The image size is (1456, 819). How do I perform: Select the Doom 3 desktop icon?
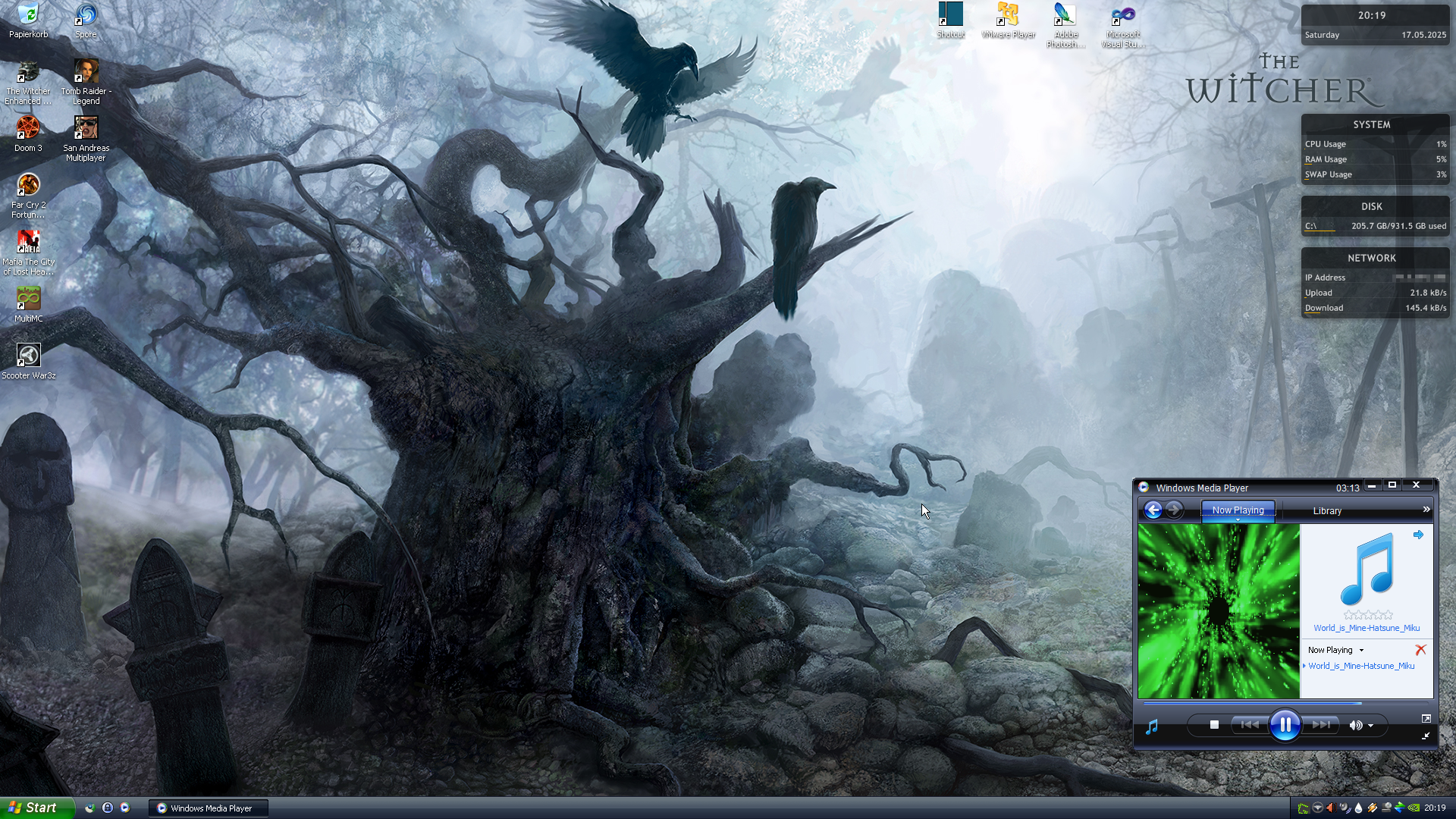pyautogui.click(x=28, y=134)
